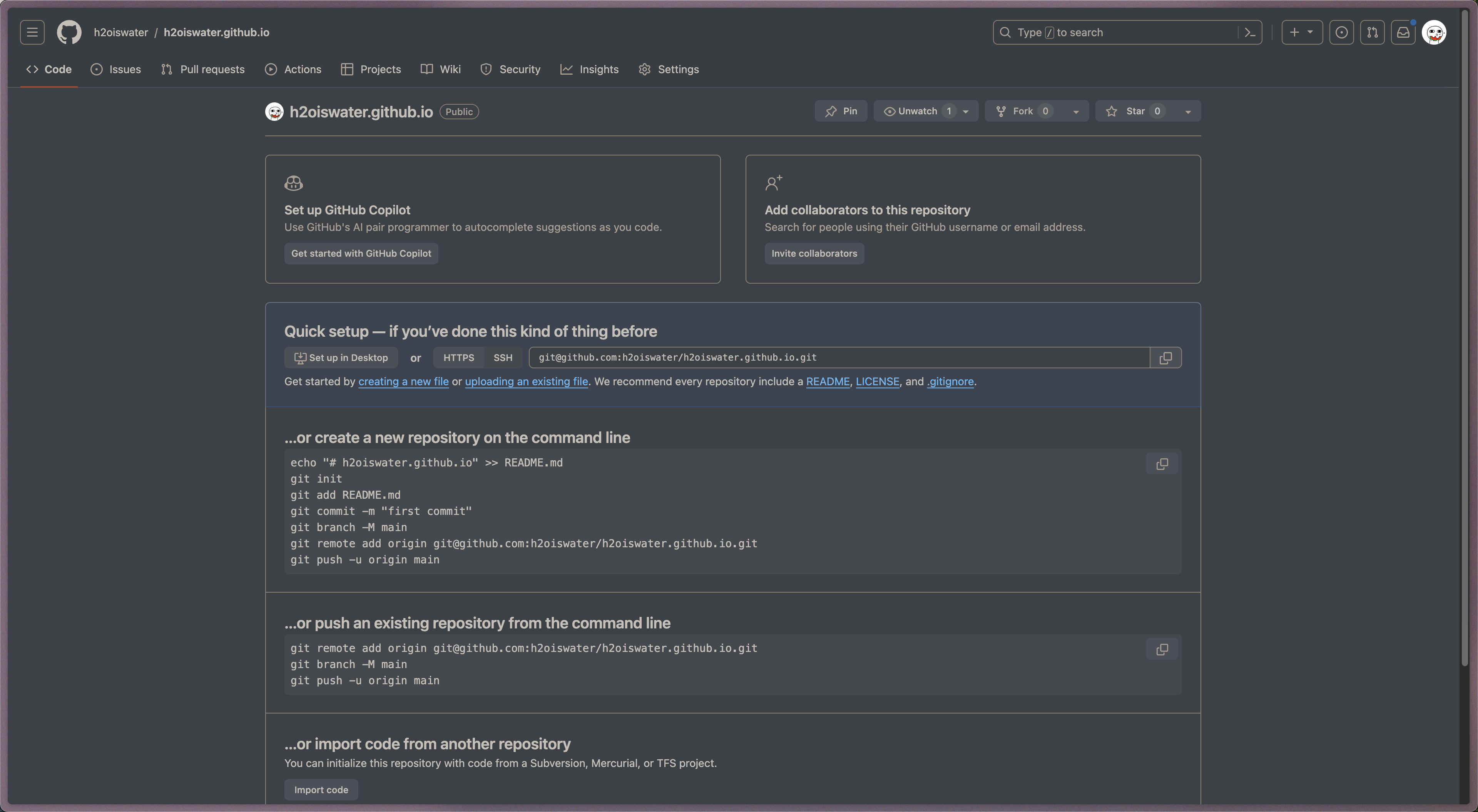Expand the Unwatch notification options dropdown
The height and width of the screenshot is (812, 1478).
point(966,111)
